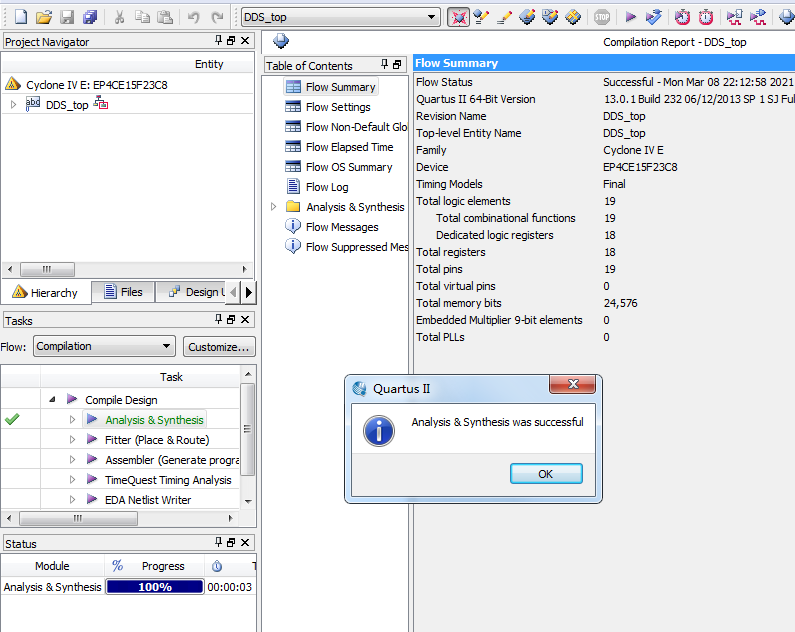Toggle the highlighted Assignment Editor toolbar icon
The image size is (795, 632).
coord(458,17)
